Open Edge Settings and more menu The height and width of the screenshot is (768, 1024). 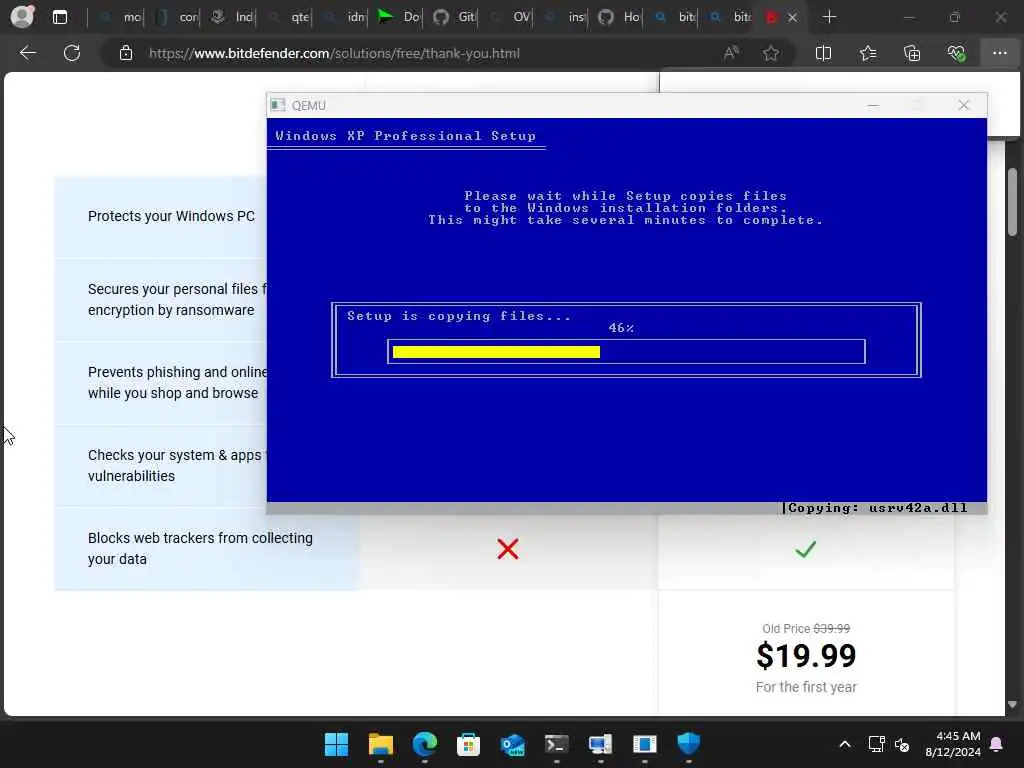click(1000, 53)
